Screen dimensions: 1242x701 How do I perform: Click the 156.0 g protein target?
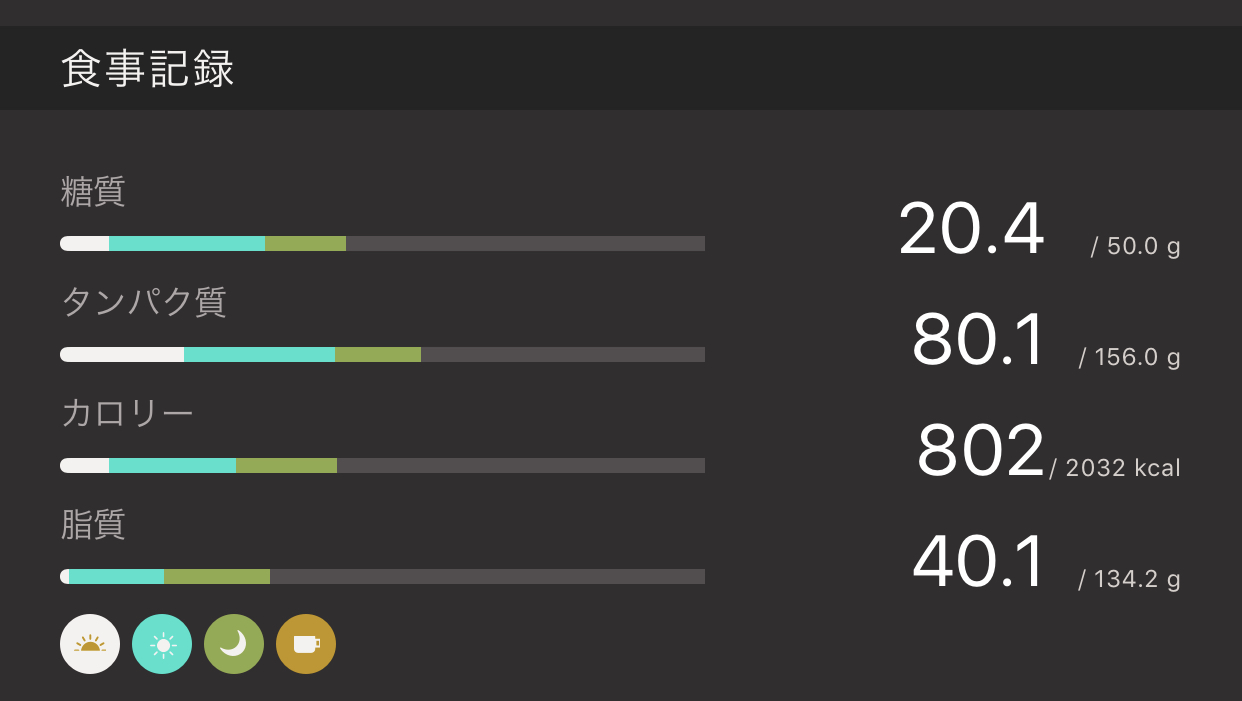[1131, 357]
